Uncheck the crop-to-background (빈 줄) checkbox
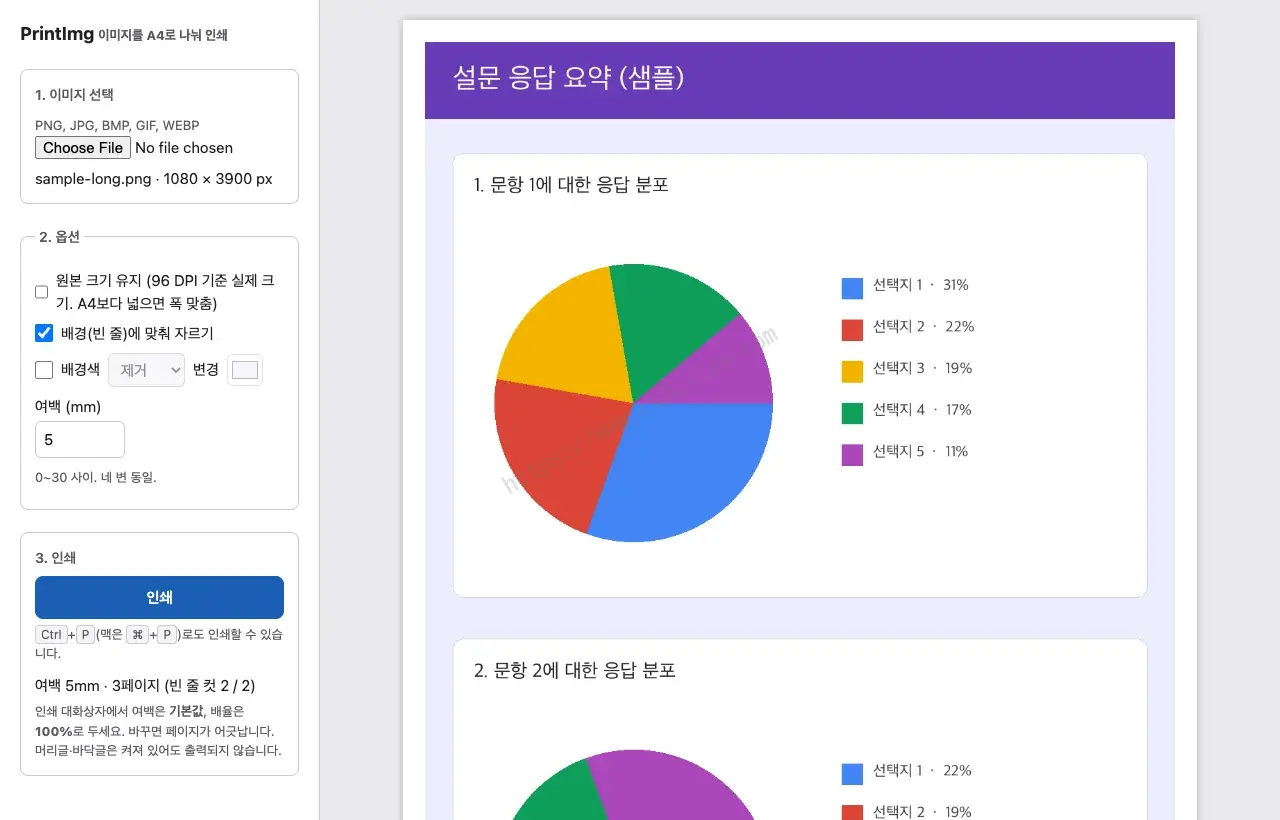This screenshot has height=820, width=1280. 44,333
